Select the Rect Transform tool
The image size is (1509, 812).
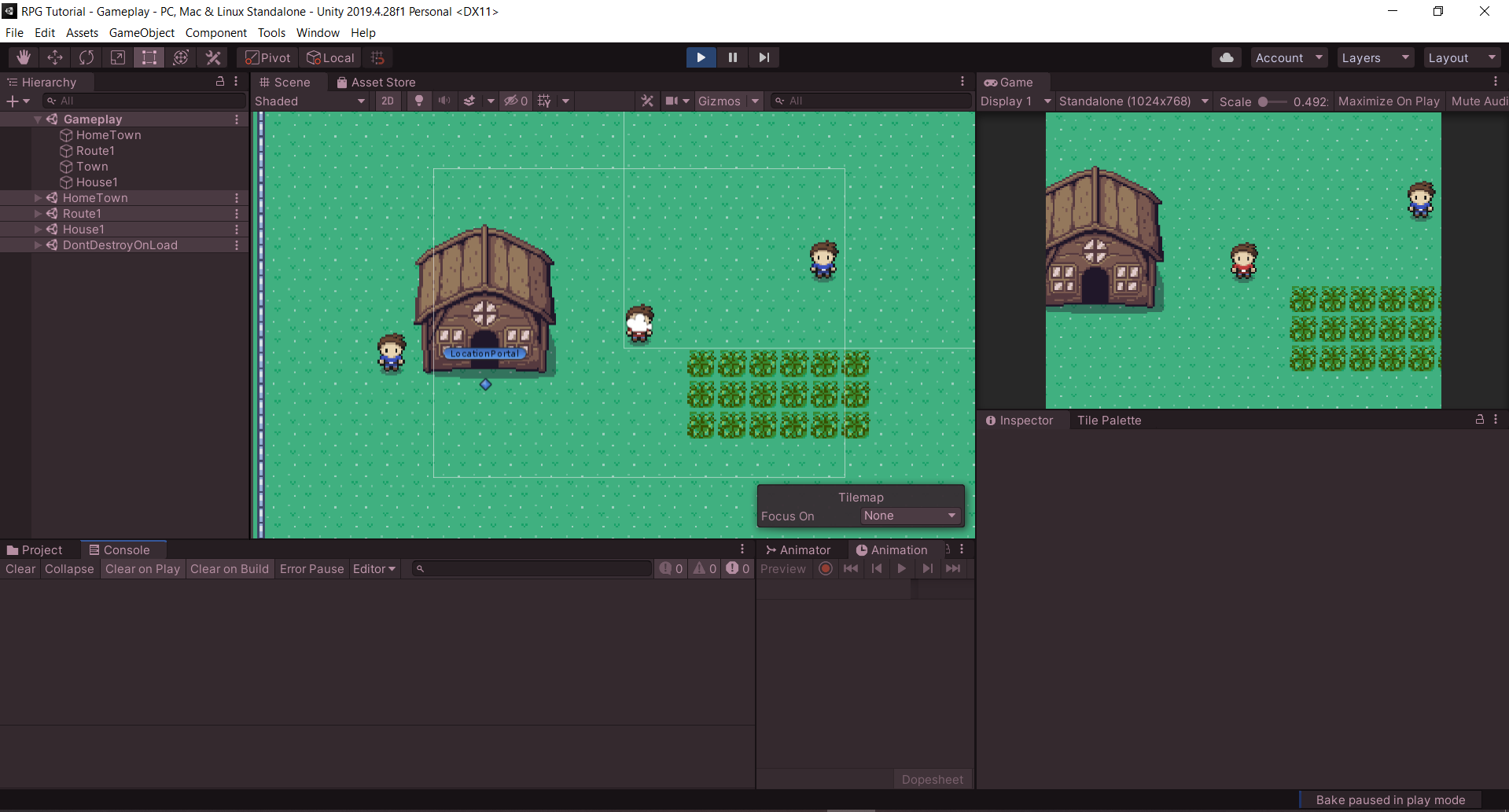click(149, 57)
